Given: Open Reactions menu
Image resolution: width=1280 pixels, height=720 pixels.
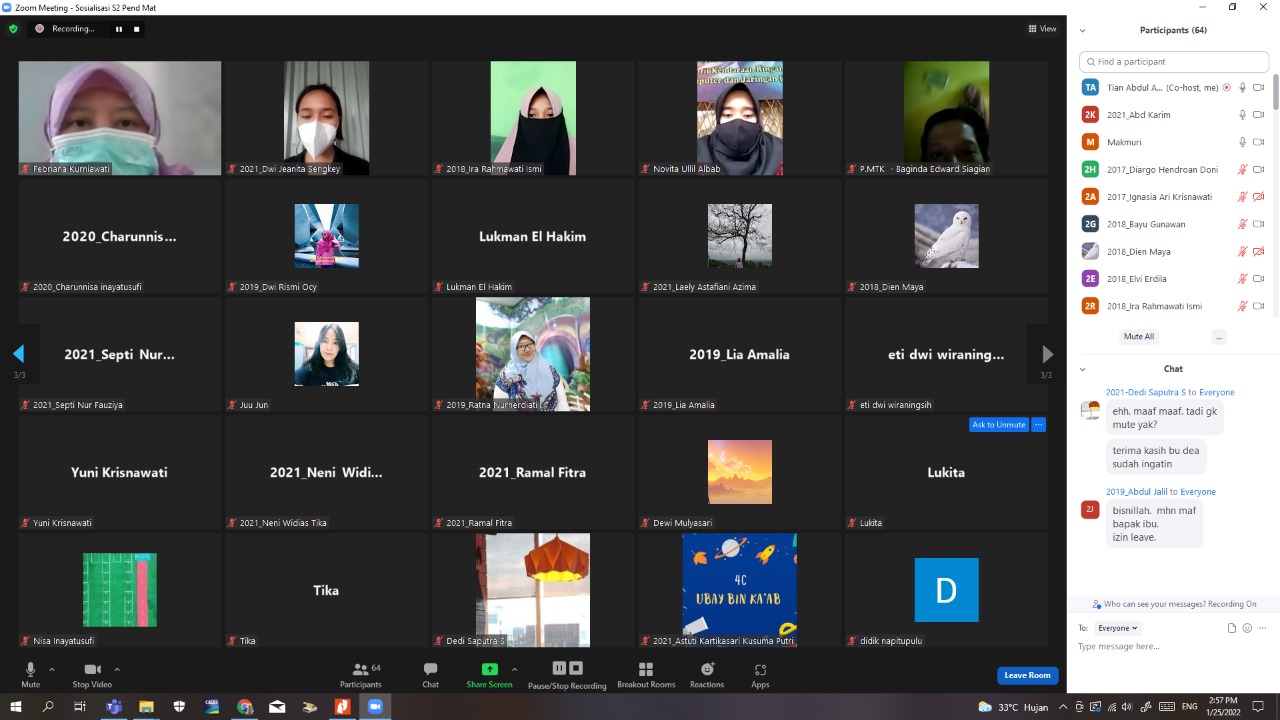Looking at the screenshot, I should (707, 674).
